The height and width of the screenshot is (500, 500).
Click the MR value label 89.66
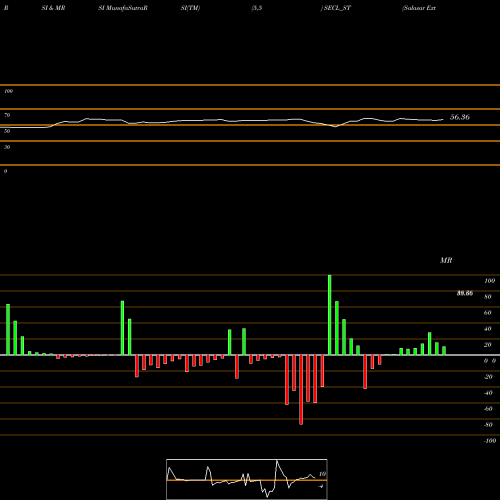[x=465, y=293]
